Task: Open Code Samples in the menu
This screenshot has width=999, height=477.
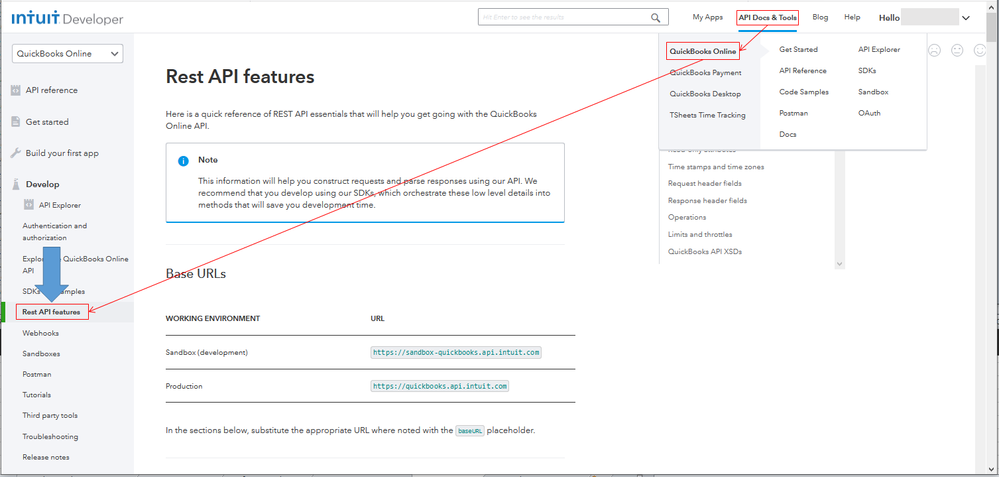Action: click(x=804, y=92)
